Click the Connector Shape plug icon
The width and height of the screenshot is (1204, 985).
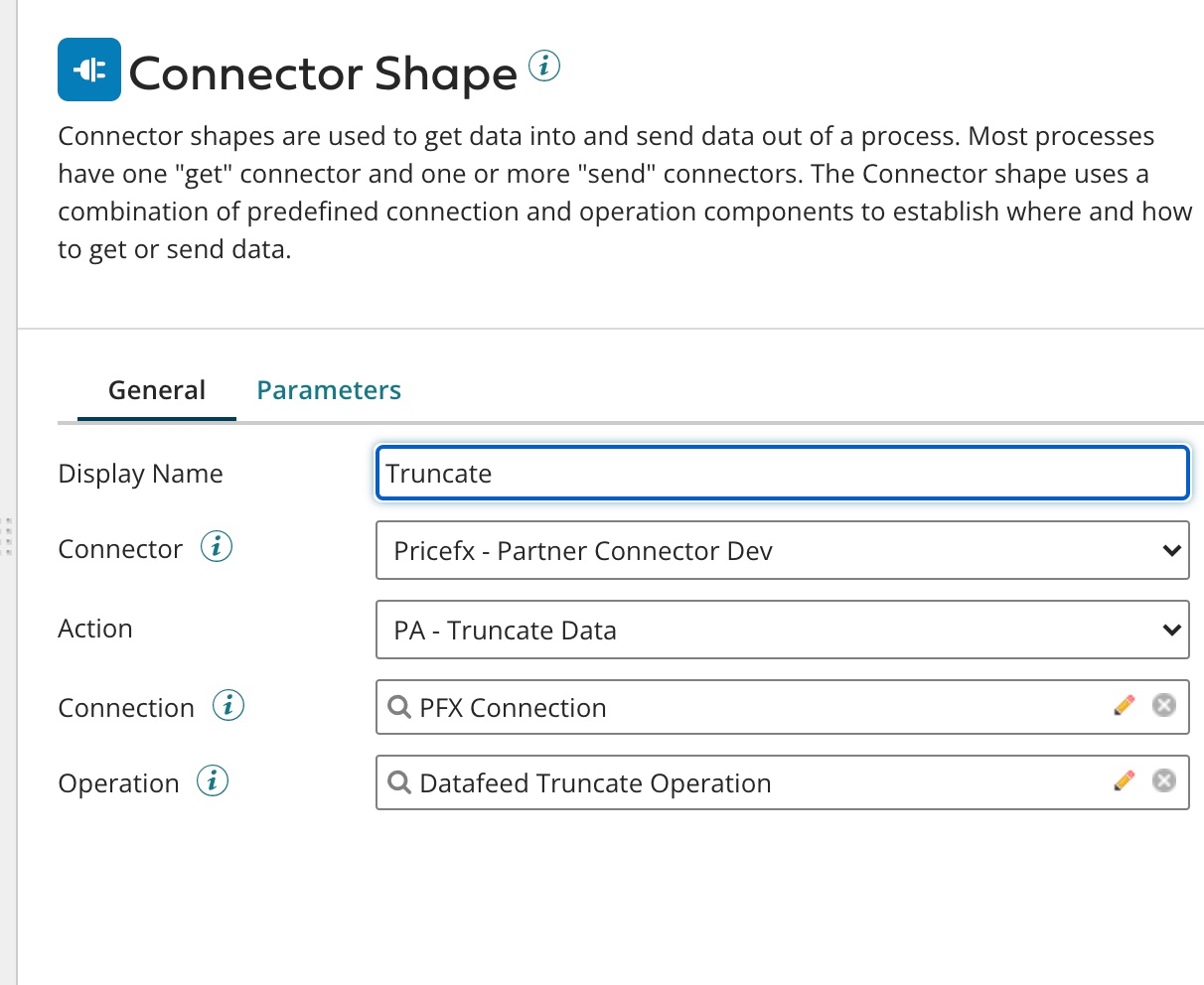(88, 70)
